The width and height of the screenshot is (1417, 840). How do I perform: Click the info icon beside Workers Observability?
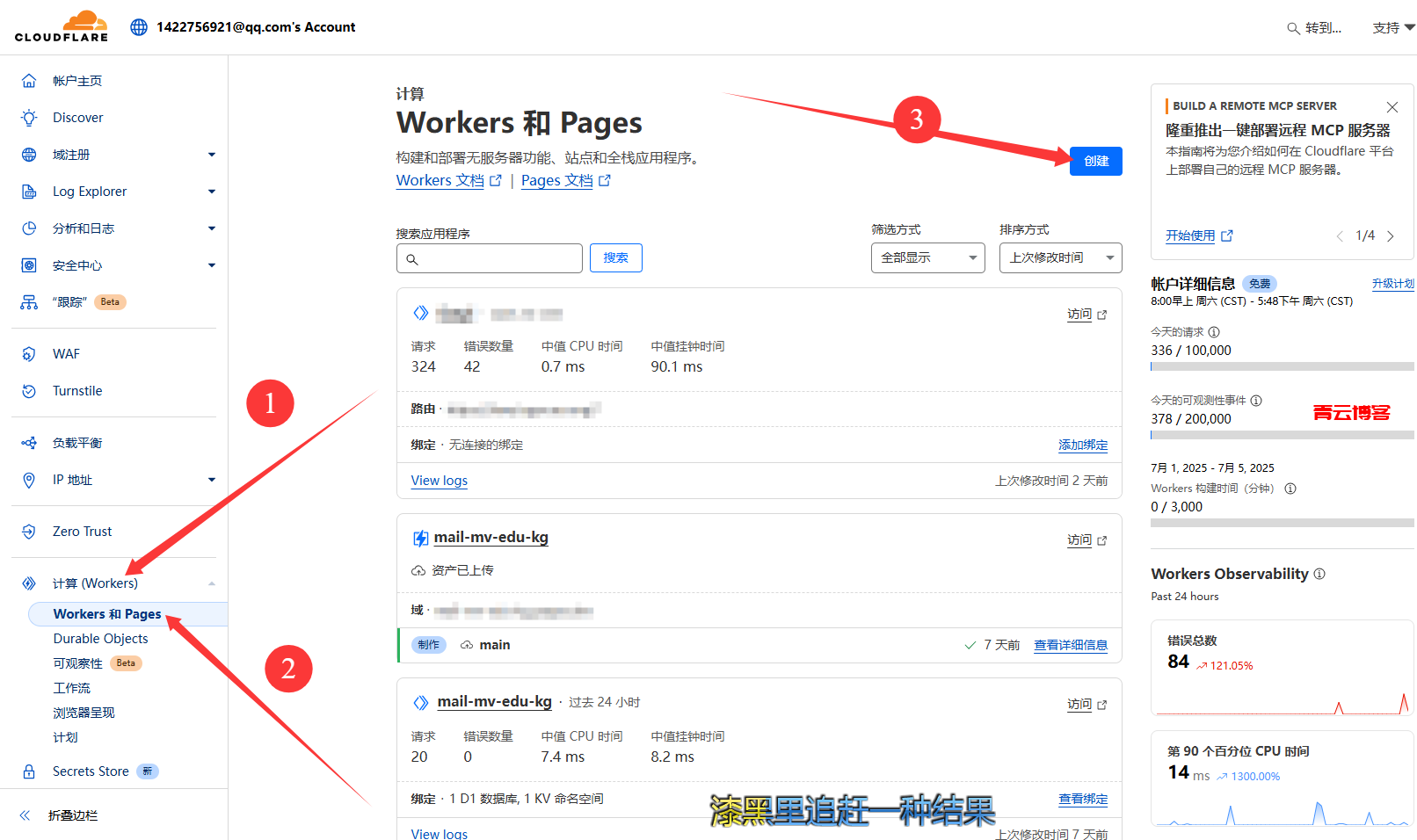tap(1319, 574)
